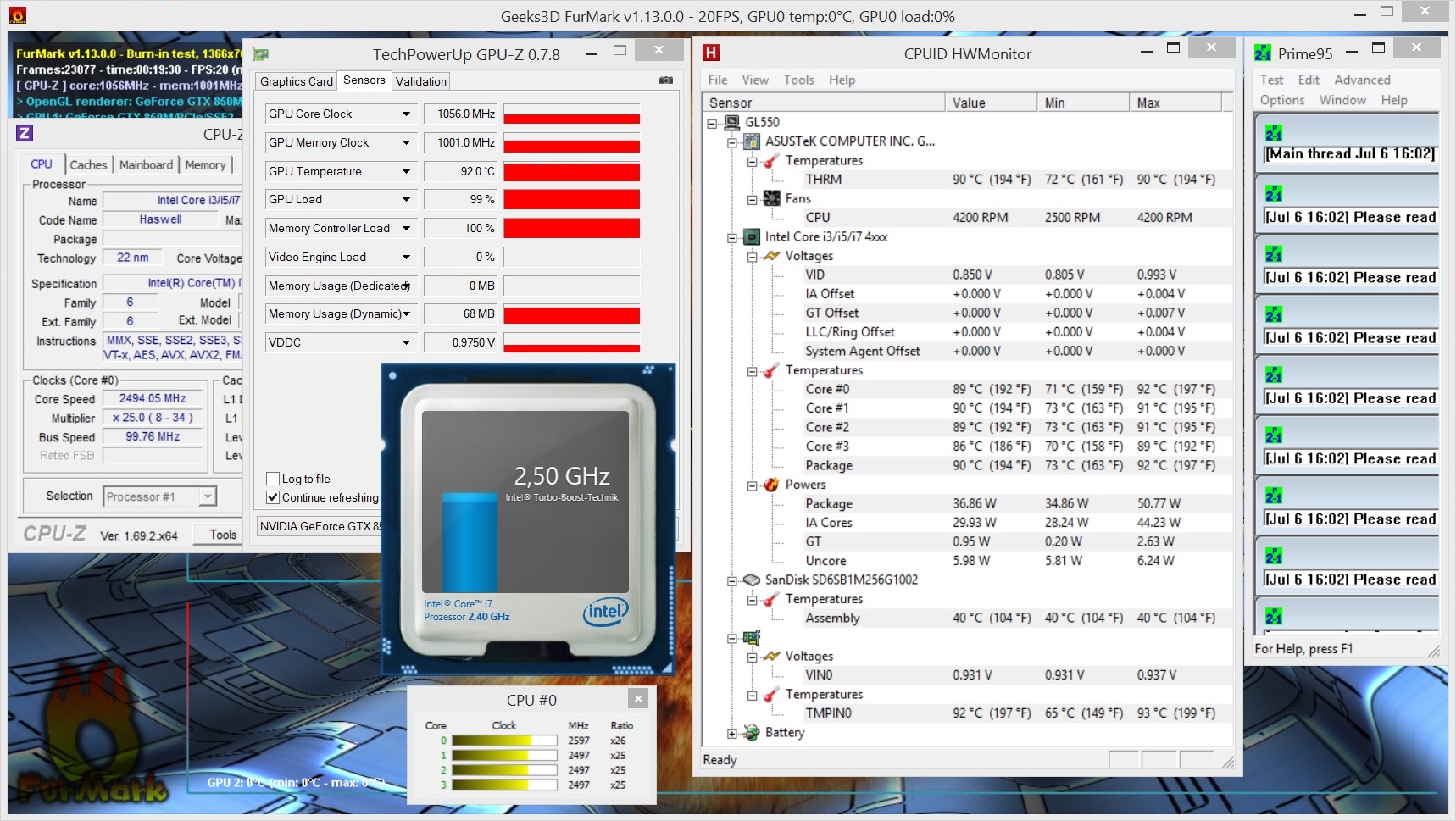This screenshot has height=821, width=1456.
Task: Open the GPU Core Clock sensor dropdown
Action: [407, 114]
